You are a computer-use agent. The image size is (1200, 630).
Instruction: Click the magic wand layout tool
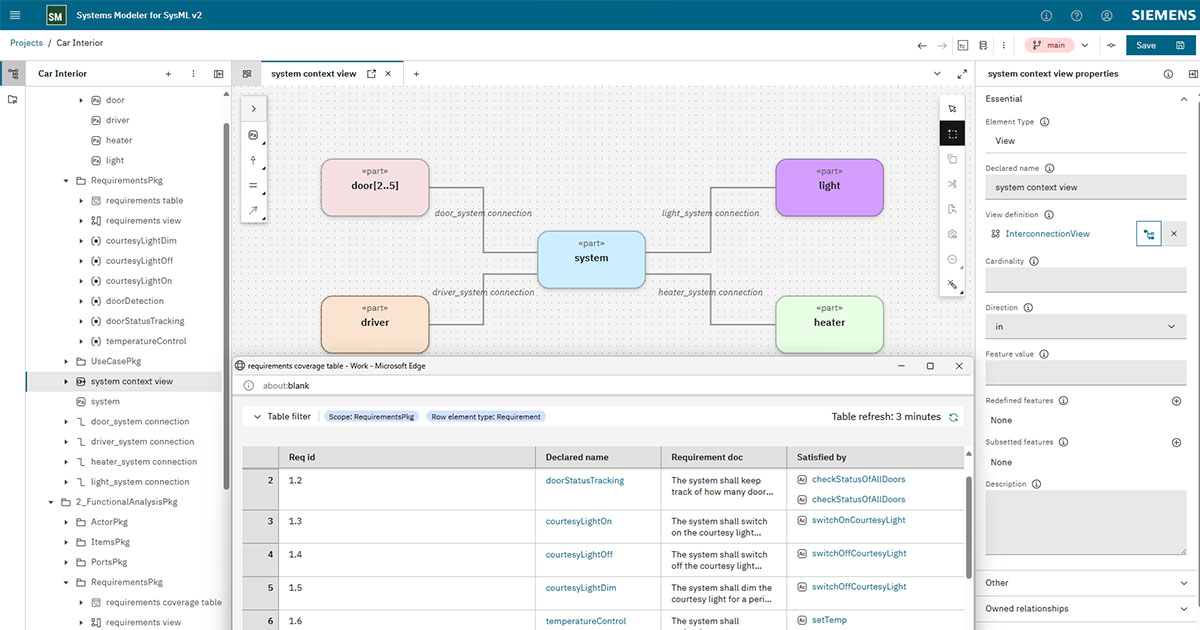(x=953, y=284)
